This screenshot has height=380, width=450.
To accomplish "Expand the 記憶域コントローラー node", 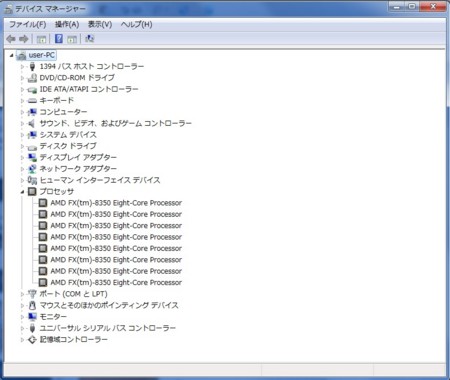I will pos(22,340).
